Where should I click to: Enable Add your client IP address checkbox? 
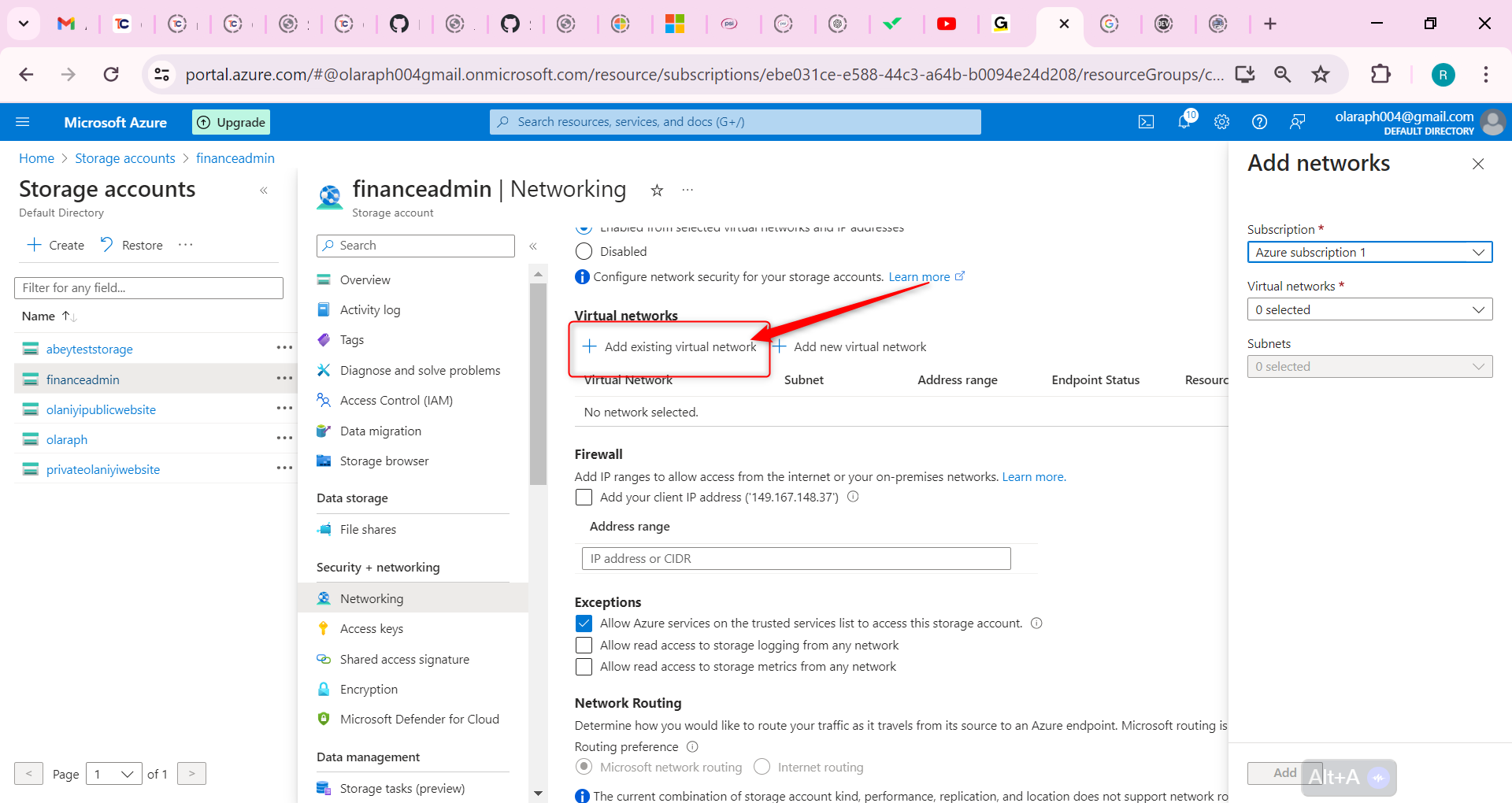coord(584,497)
